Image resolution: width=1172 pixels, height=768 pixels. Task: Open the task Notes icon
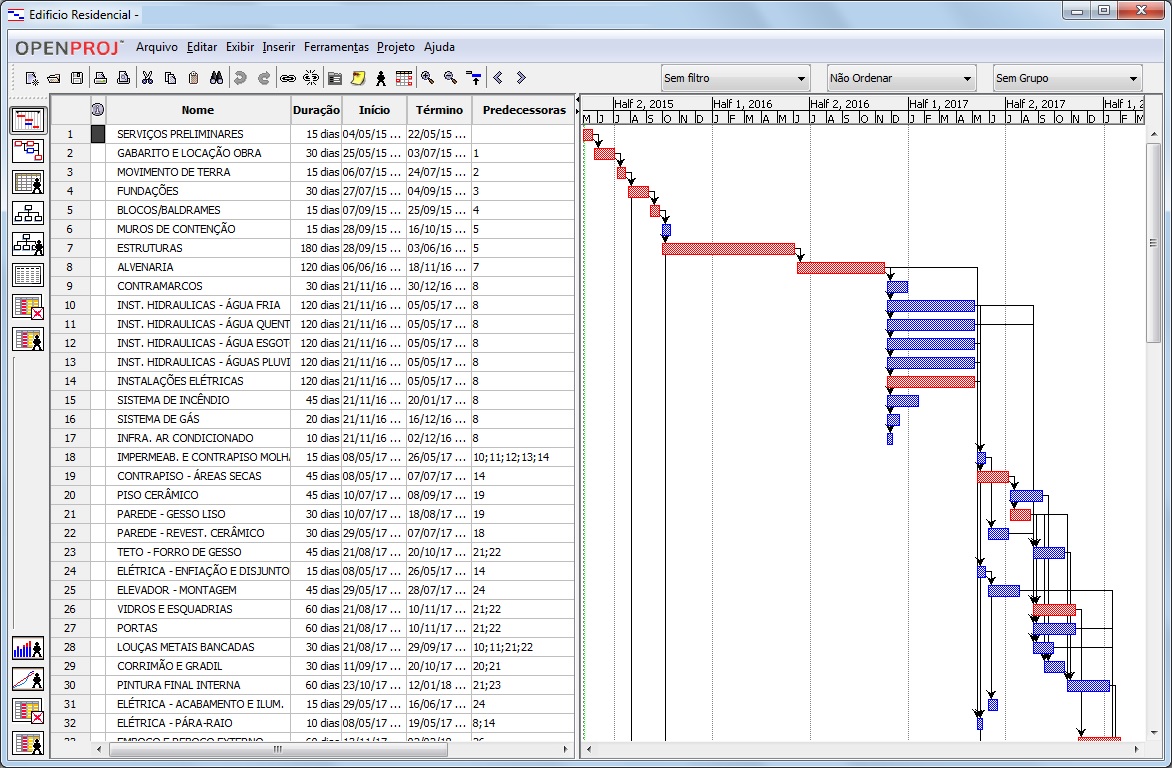[x=358, y=78]
